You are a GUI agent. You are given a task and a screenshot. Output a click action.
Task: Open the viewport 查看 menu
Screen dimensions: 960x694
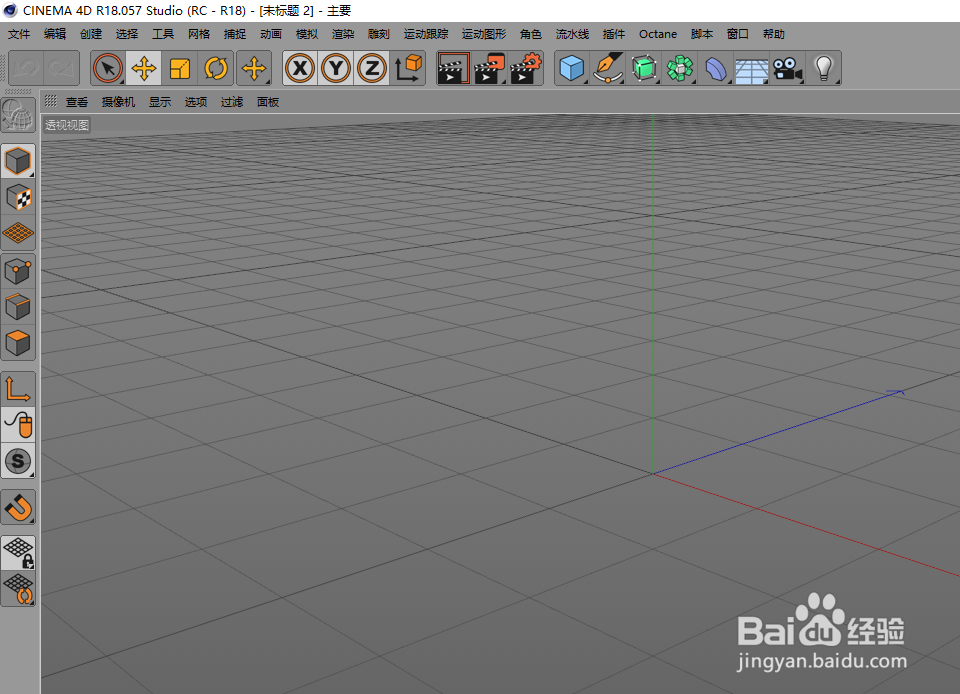coord(77,102)
